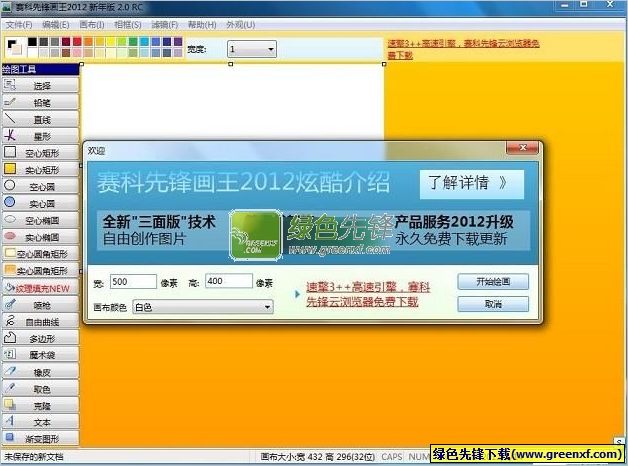Click the 宽 width field showing 500
Screen dimensions: 628x466
coord(133,281)
